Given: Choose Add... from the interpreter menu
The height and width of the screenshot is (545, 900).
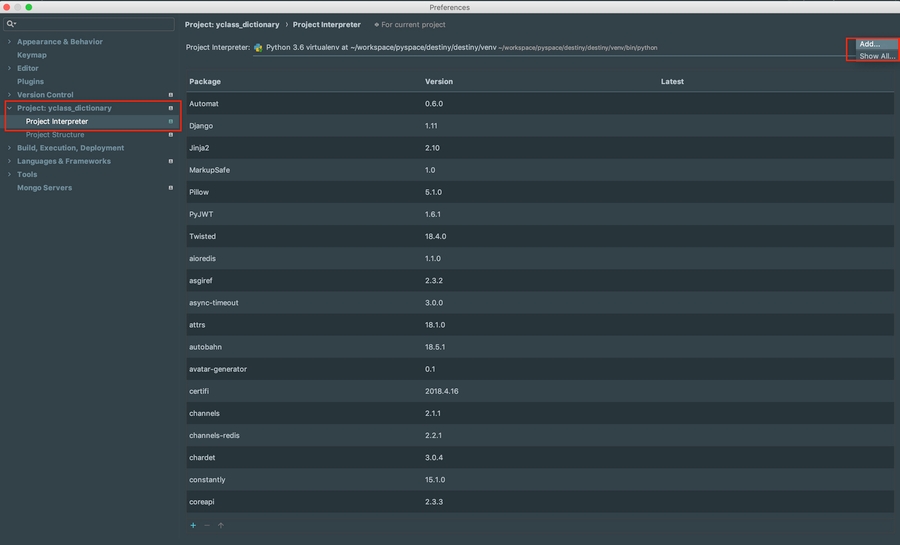Looking at the screenshot, I should (869, 44).
